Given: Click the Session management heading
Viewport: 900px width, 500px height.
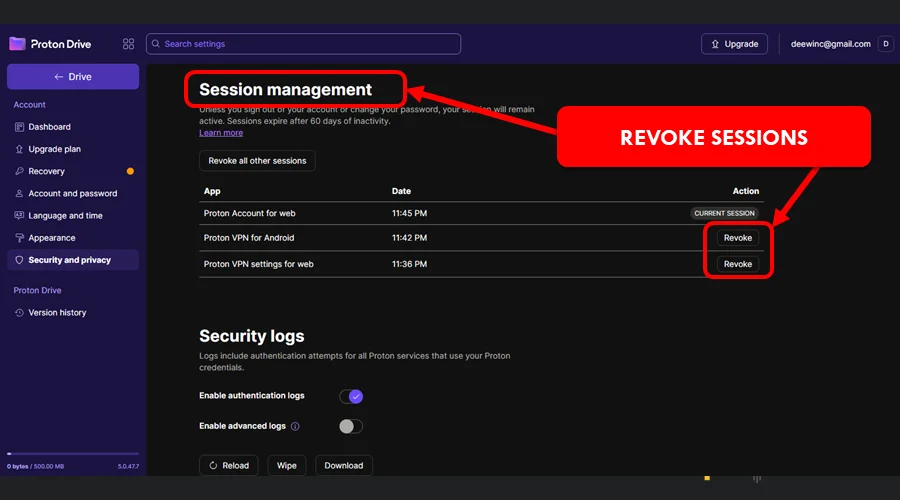Looking at the screenshot, I should coord(285,90).
